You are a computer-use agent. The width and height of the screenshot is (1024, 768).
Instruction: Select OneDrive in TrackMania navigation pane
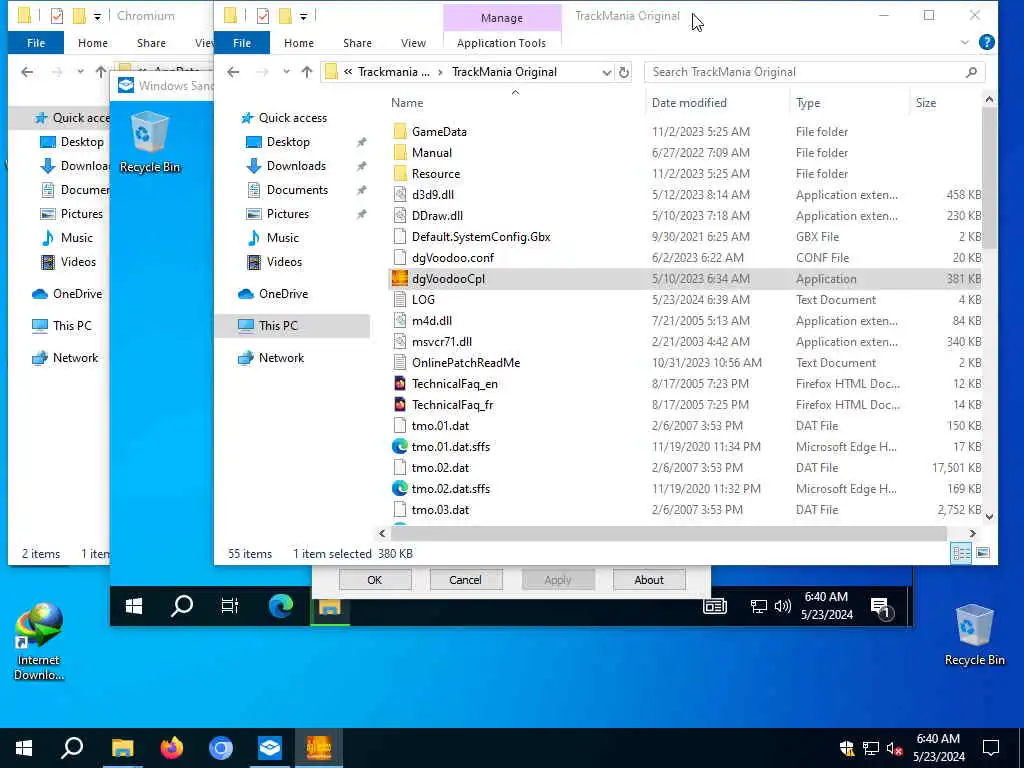click(283, 294)
